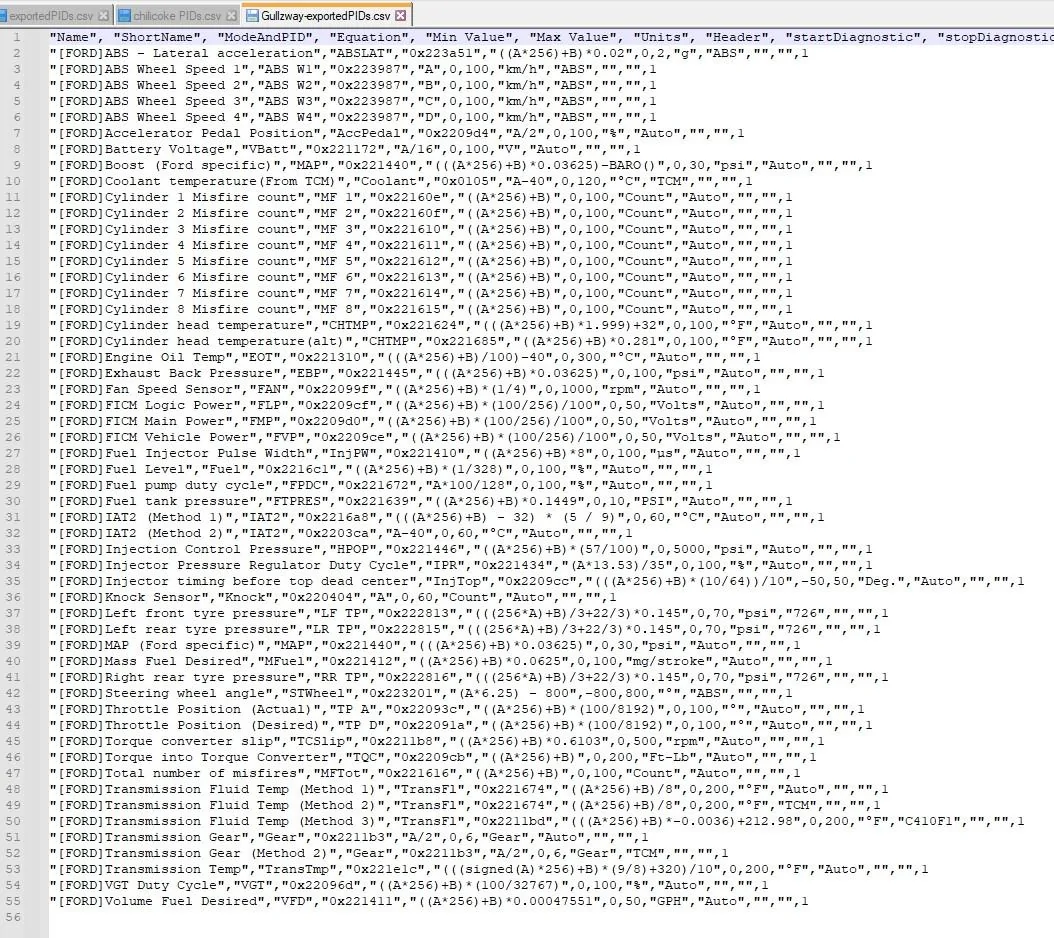Switch to the chilicoke PIDs.csv tab

(177, 15)
